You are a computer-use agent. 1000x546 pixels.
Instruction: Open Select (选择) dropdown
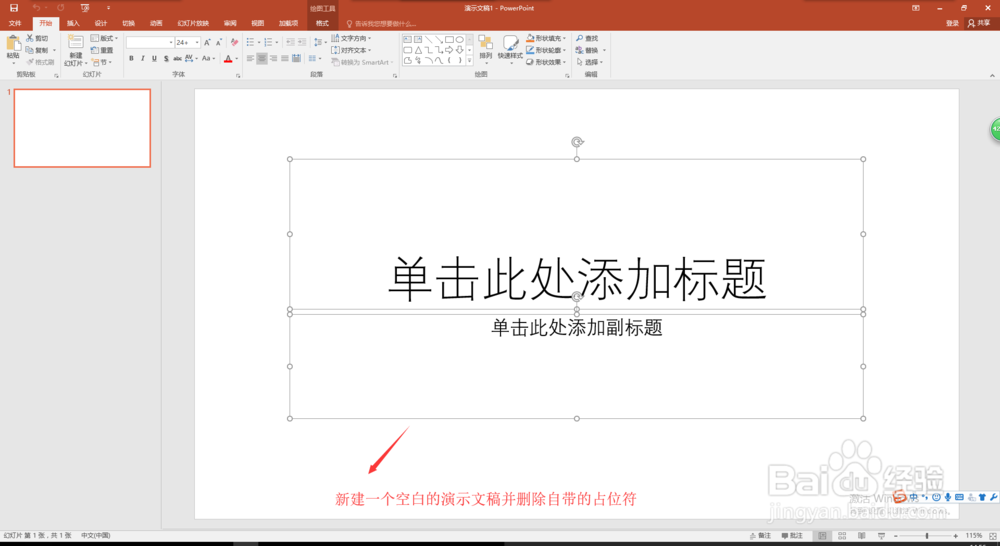[589, 63]
